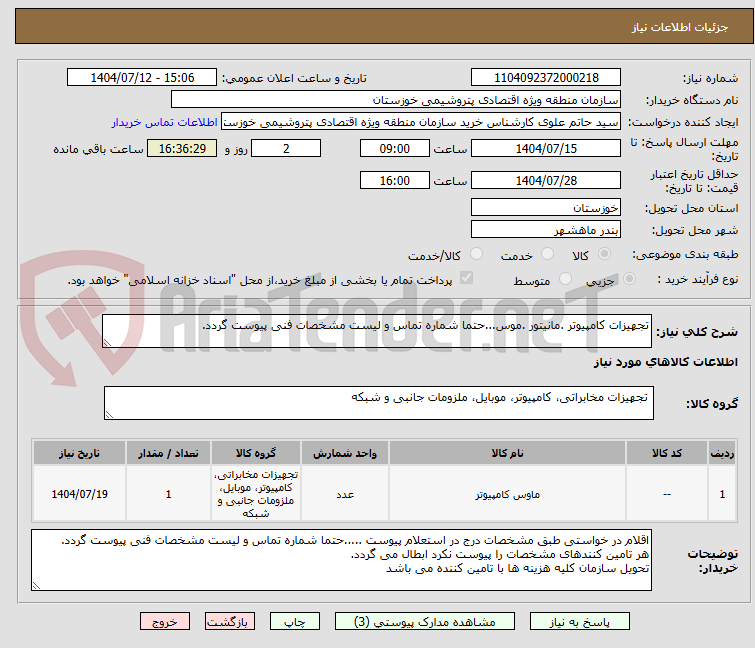Click the need date cell 1404/07/19
This screenshot has height=648, width=755.
(79, 494)
